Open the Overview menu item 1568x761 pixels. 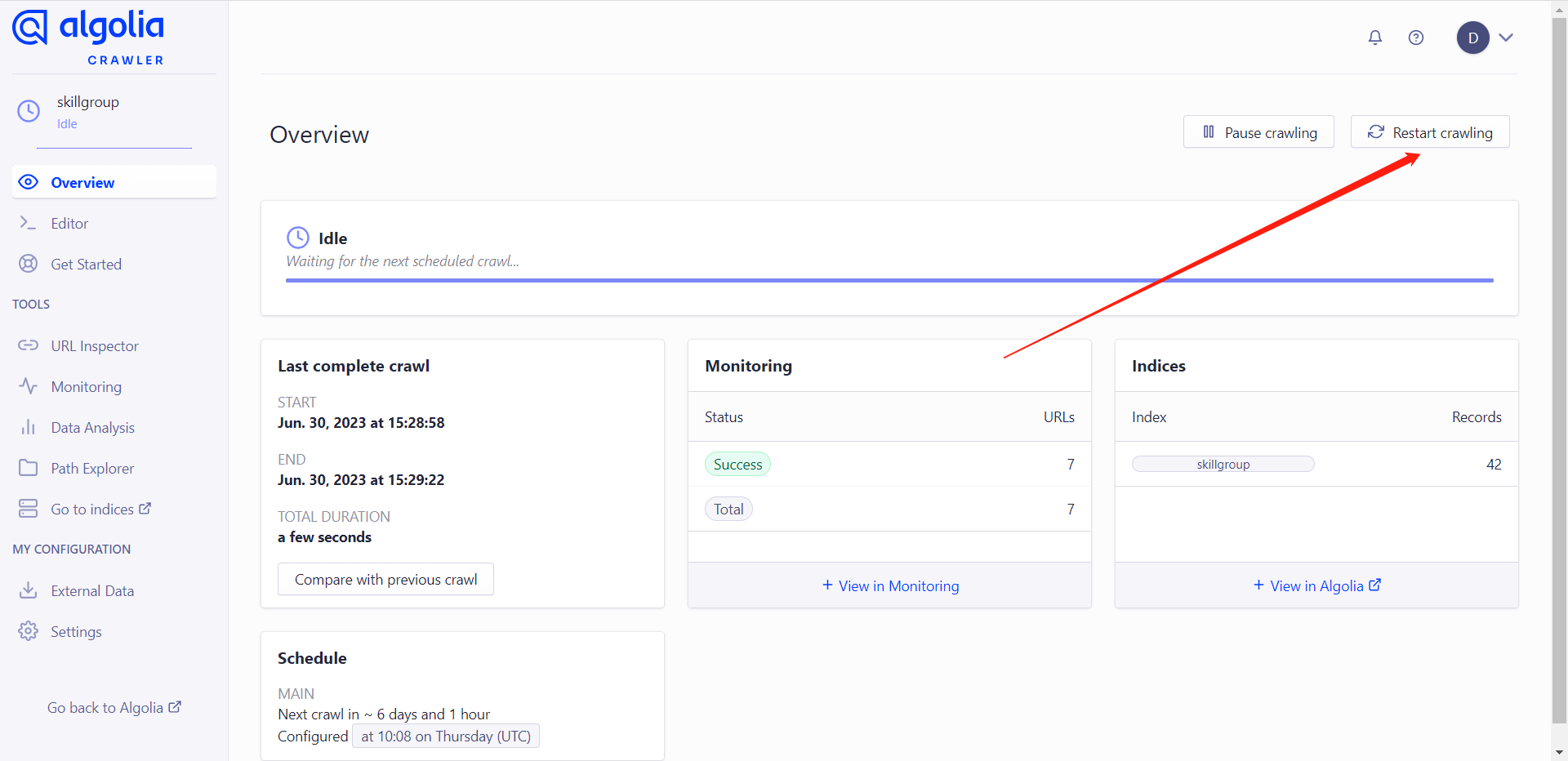tap(114, 182)
